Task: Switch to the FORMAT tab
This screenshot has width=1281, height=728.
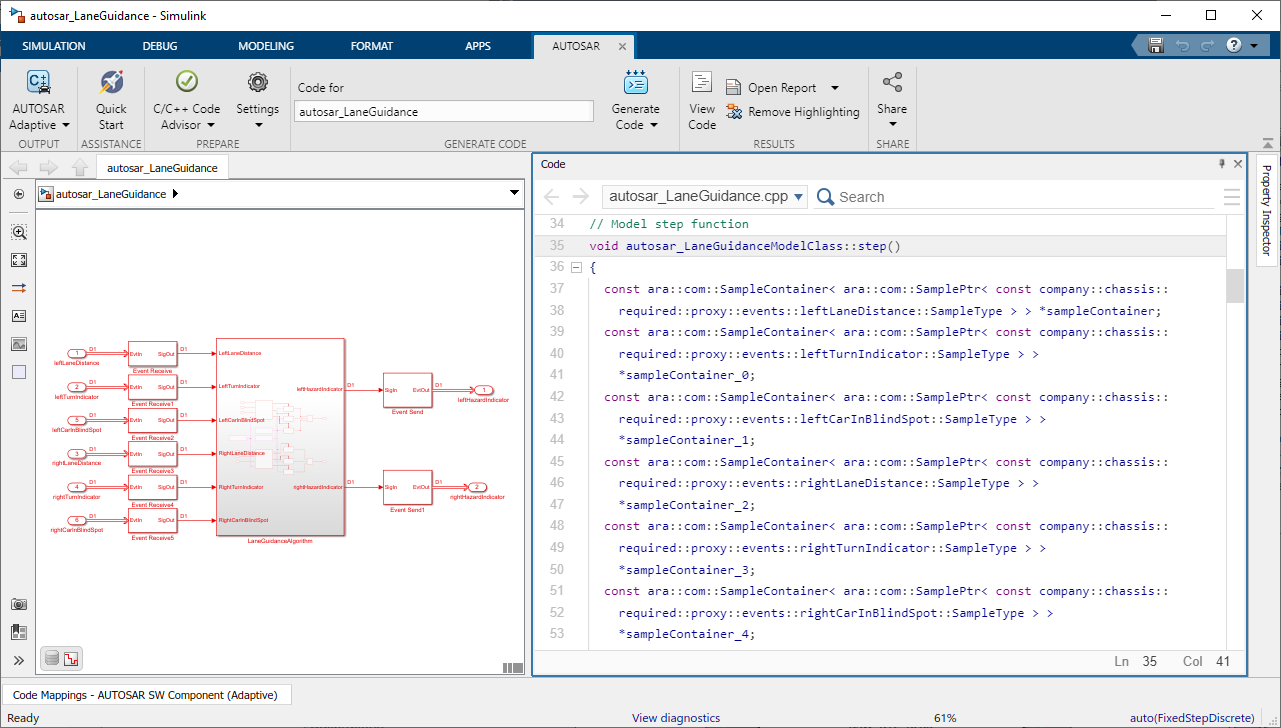Action: click(x=372, y=46)
